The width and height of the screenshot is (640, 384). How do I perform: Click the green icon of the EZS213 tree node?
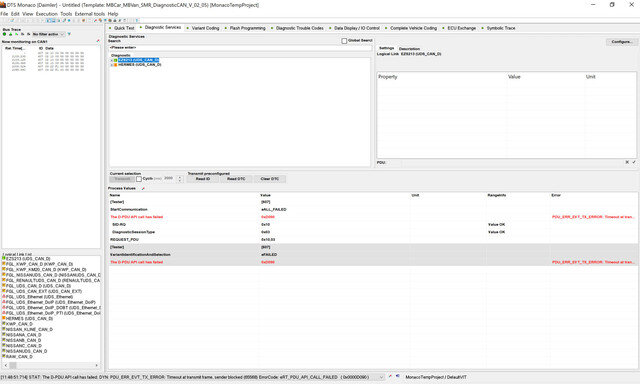[x=116, y=60]
